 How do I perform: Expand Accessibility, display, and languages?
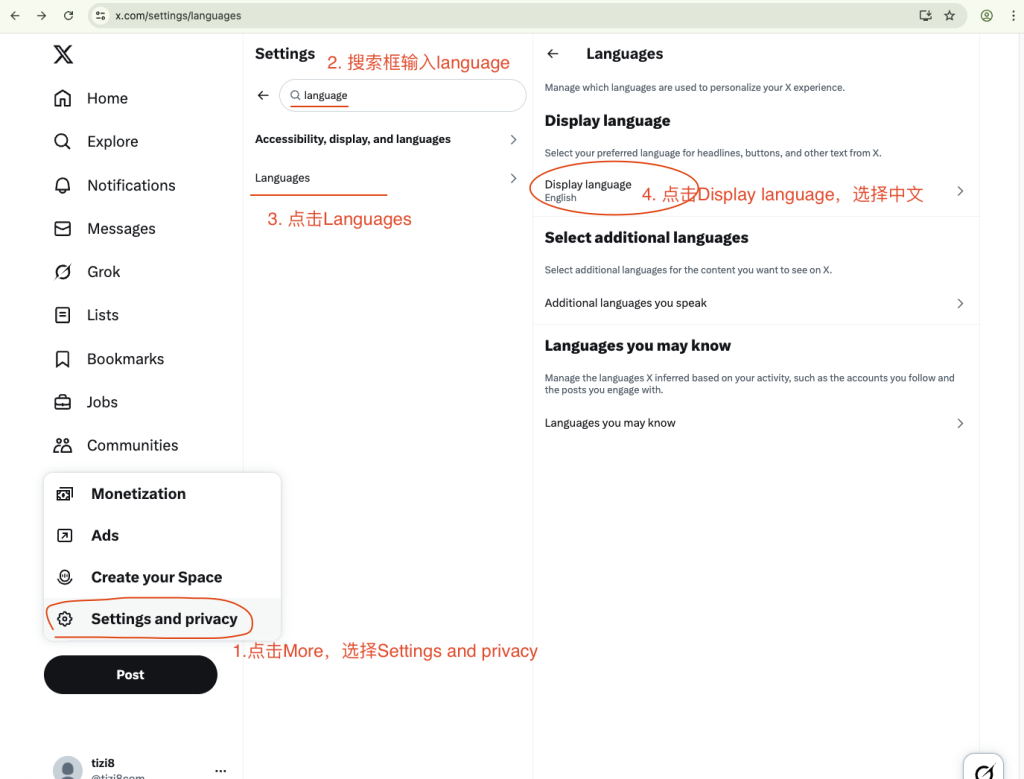(x=387, y=139)
